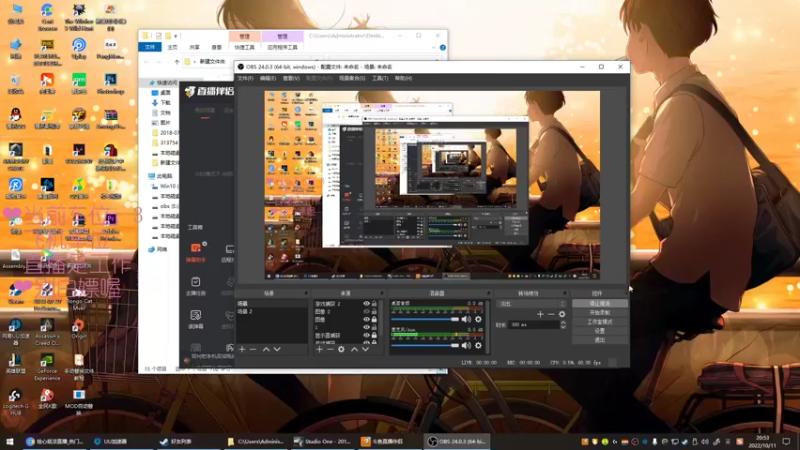Screen dimensions: 800x450
Task: Select 网络 in File Explorer navigation tree
Action: (162, 249)
